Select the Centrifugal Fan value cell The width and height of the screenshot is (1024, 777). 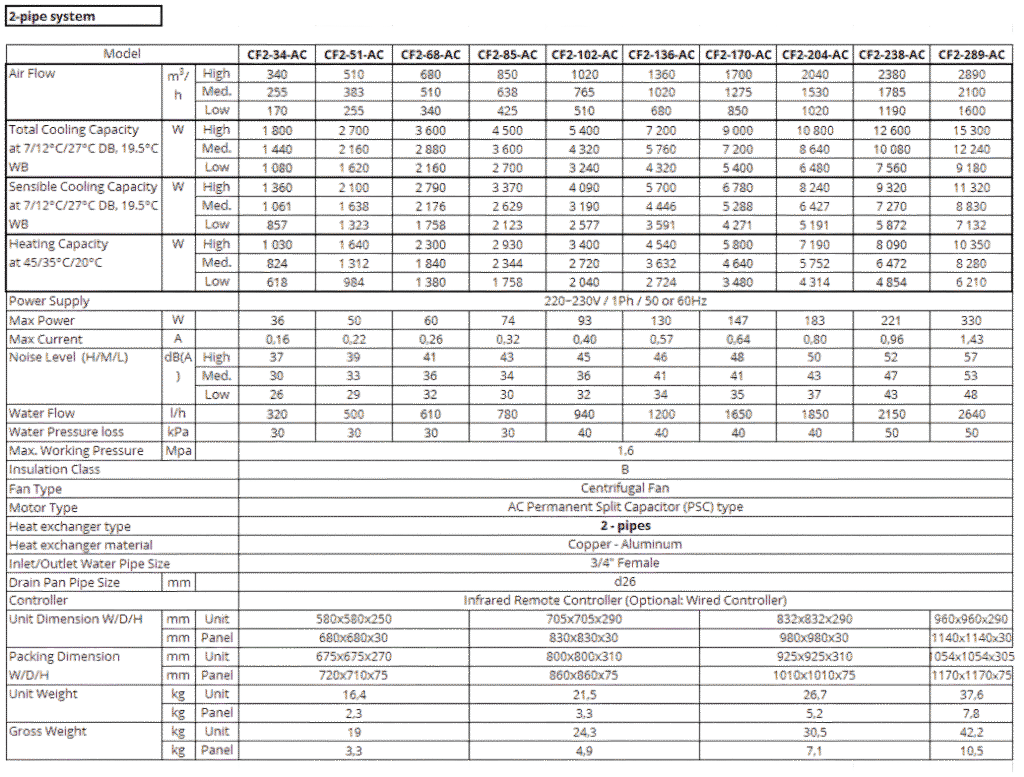point(625,489)
